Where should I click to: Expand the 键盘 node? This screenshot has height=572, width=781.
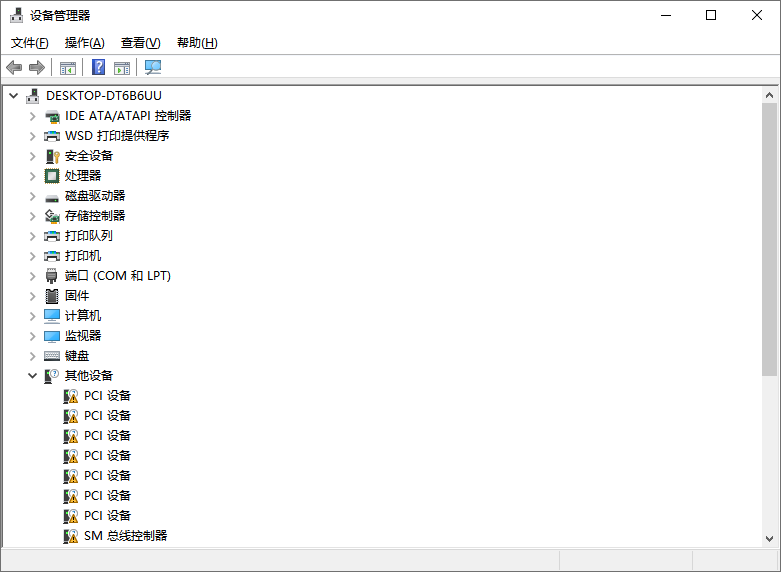click(x=32, y=356)
